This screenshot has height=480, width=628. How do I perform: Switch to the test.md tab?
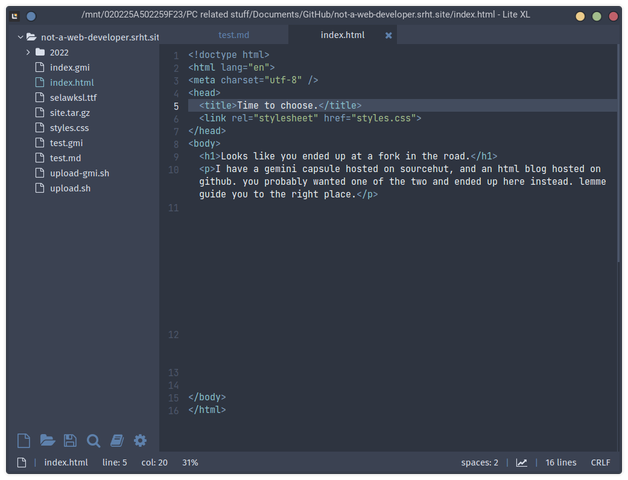point(233,35)
